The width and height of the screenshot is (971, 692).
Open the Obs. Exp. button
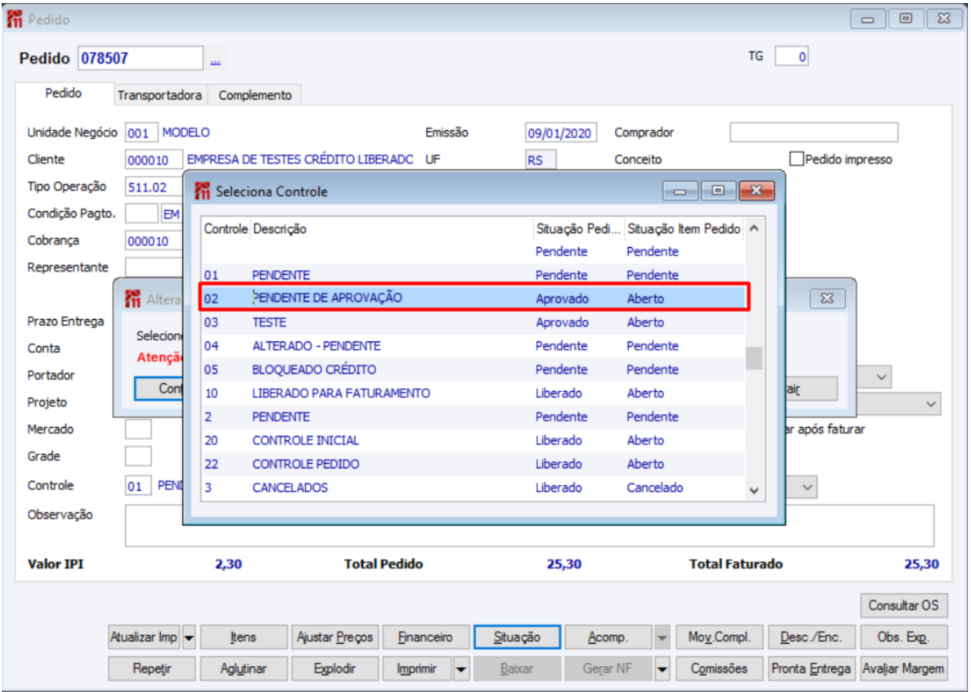pyautogui.click(x=904, y=637)
